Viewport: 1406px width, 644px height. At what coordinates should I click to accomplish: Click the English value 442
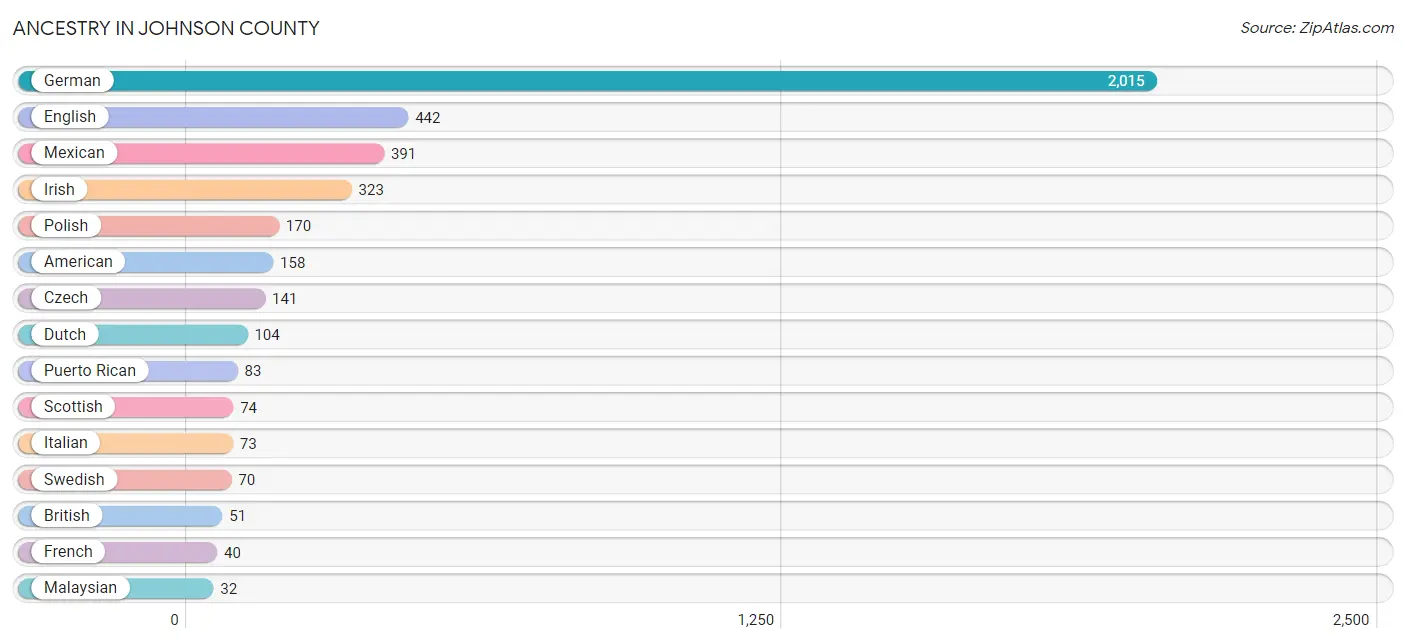[428, 118]
